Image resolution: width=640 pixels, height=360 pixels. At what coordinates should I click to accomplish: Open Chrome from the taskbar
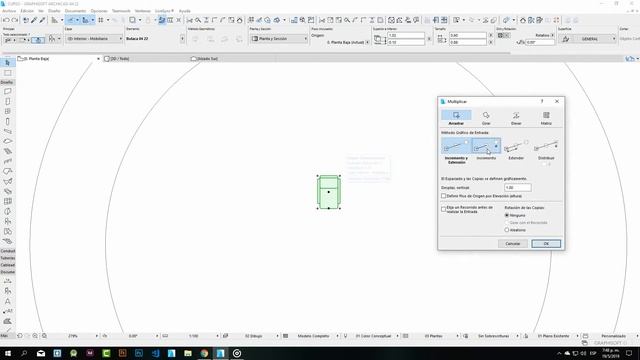204,353
